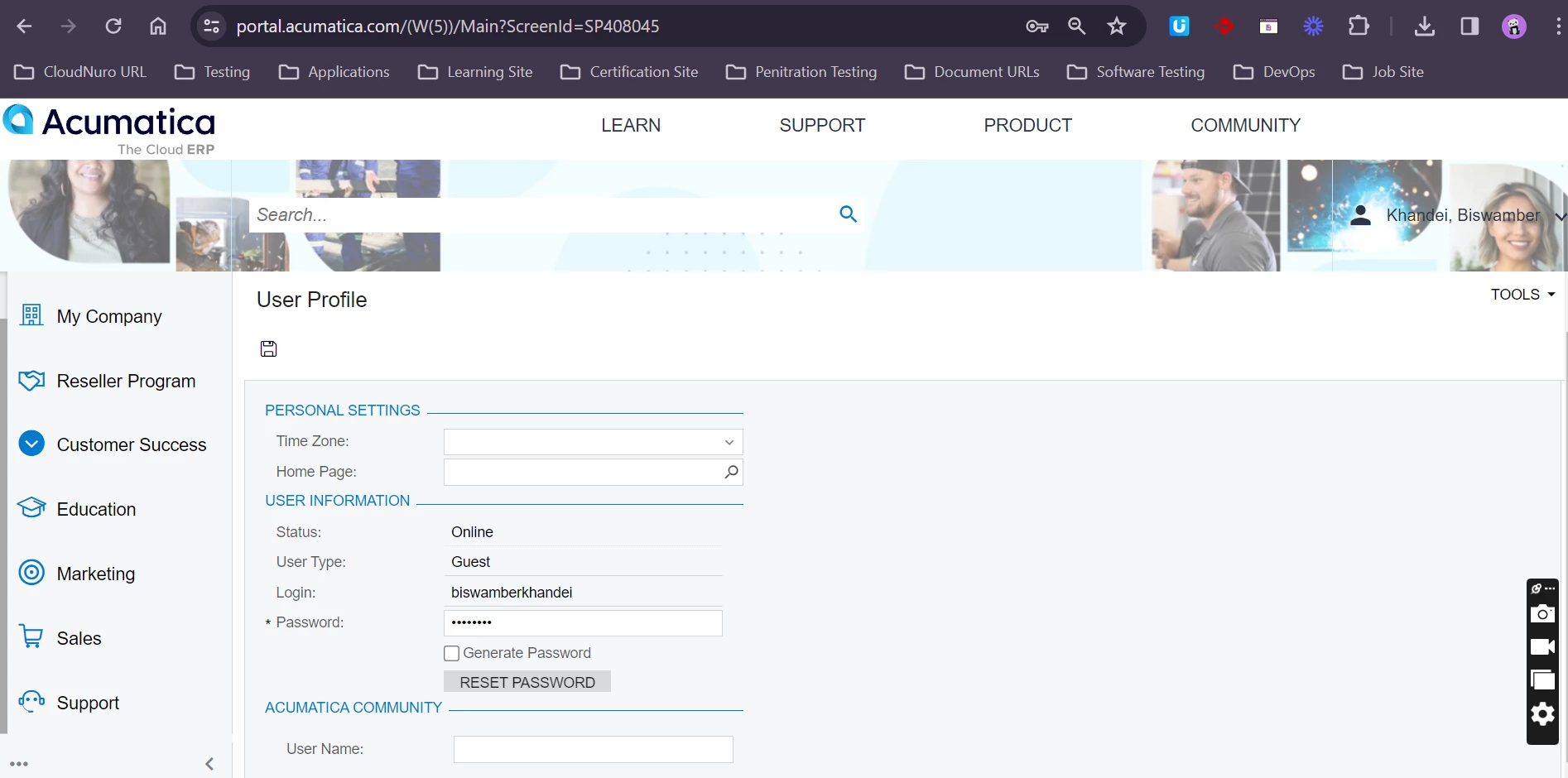Toggle the browser side panel icon
Screen dimensions: 1568x778
click(x=1469, y=26)
